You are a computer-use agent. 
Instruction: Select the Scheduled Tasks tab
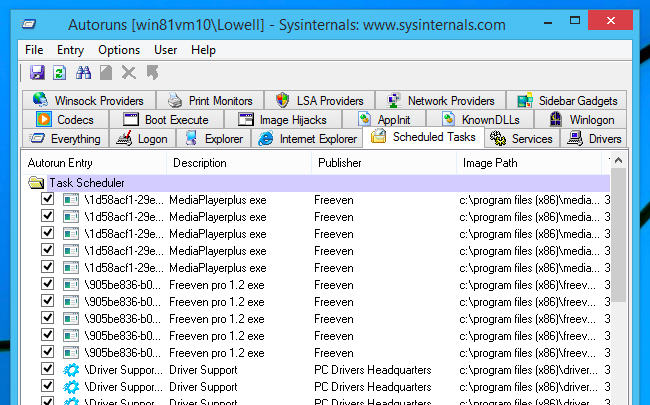click(423, 137)
